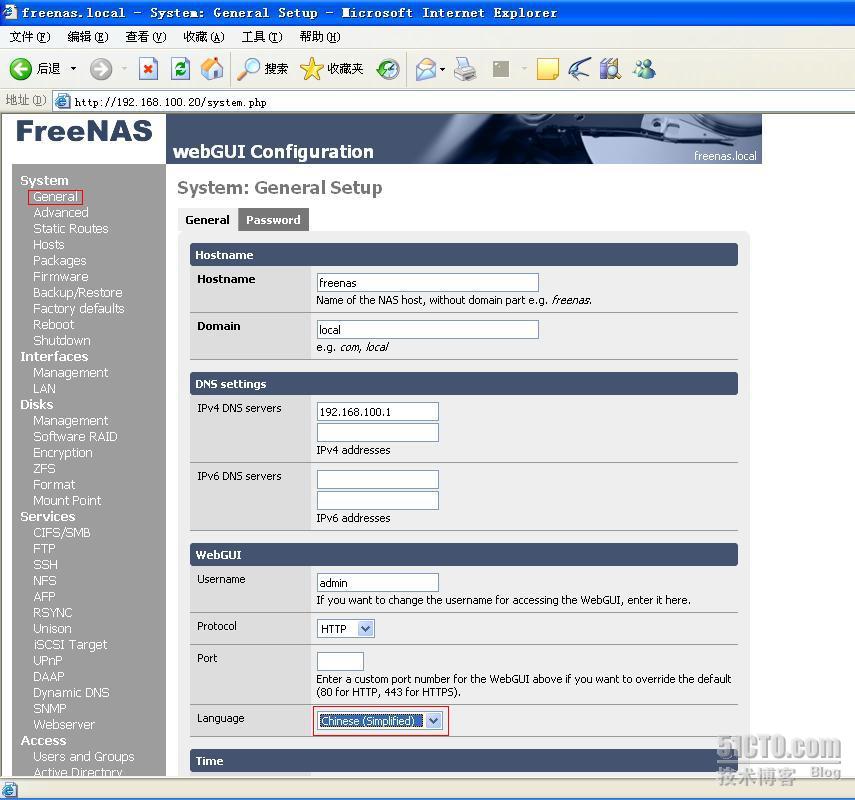The image size is (855, 800).
Task: Open the 工具(T) Tools menu
Action: tap(262, 37)
